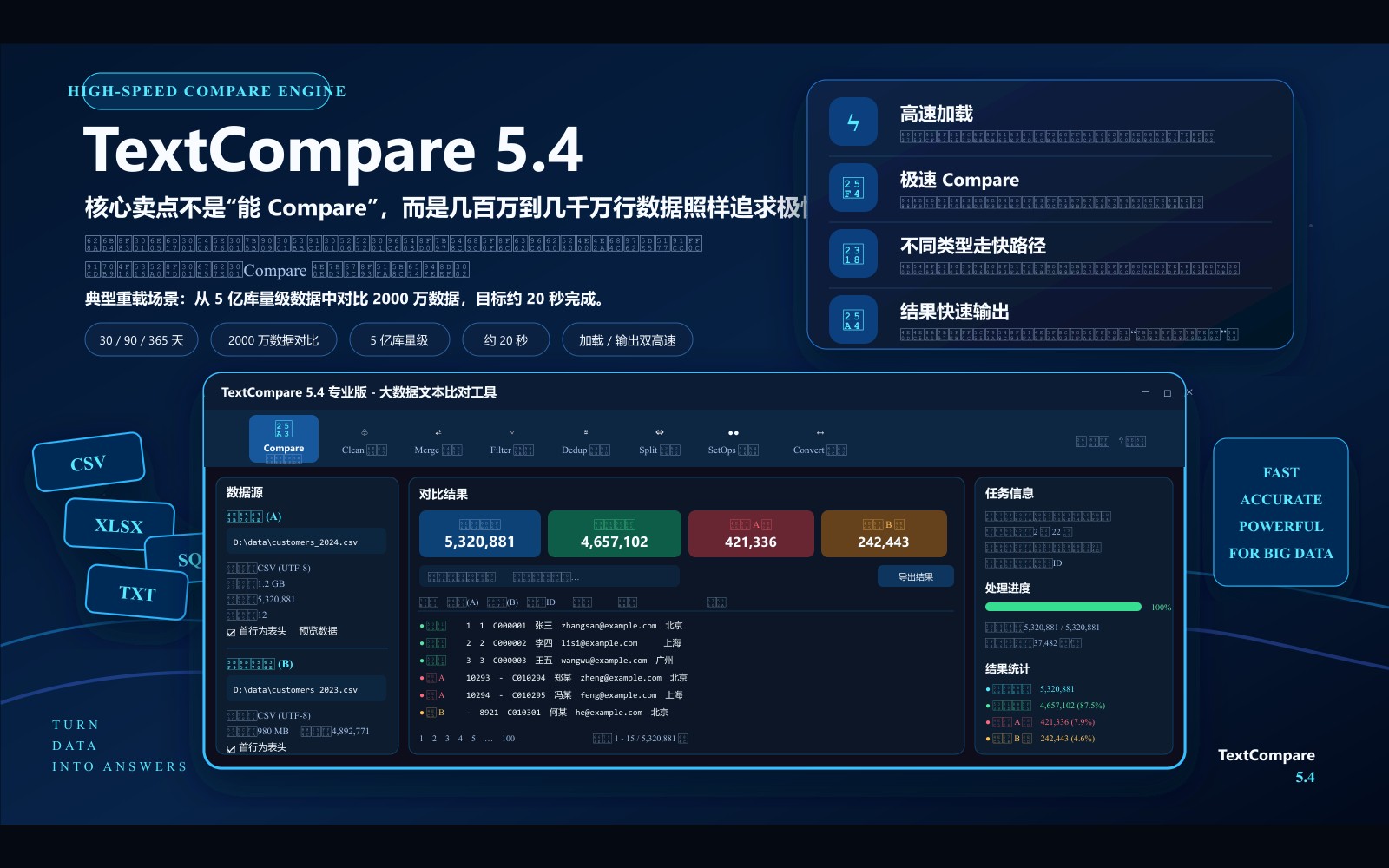
Task: Click the TXT format card
Action: coord(137,593)
